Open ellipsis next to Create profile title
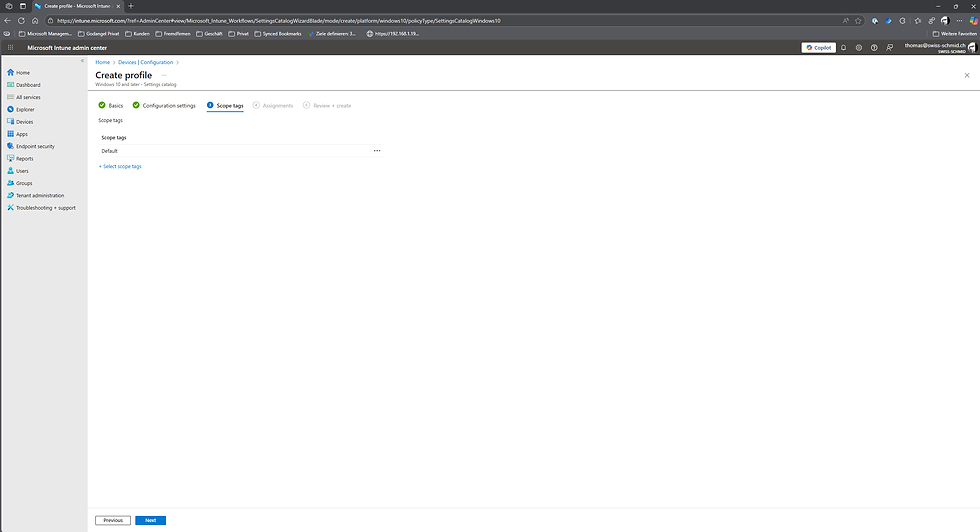Screen dimensions: 980x532 click(164, 76)
